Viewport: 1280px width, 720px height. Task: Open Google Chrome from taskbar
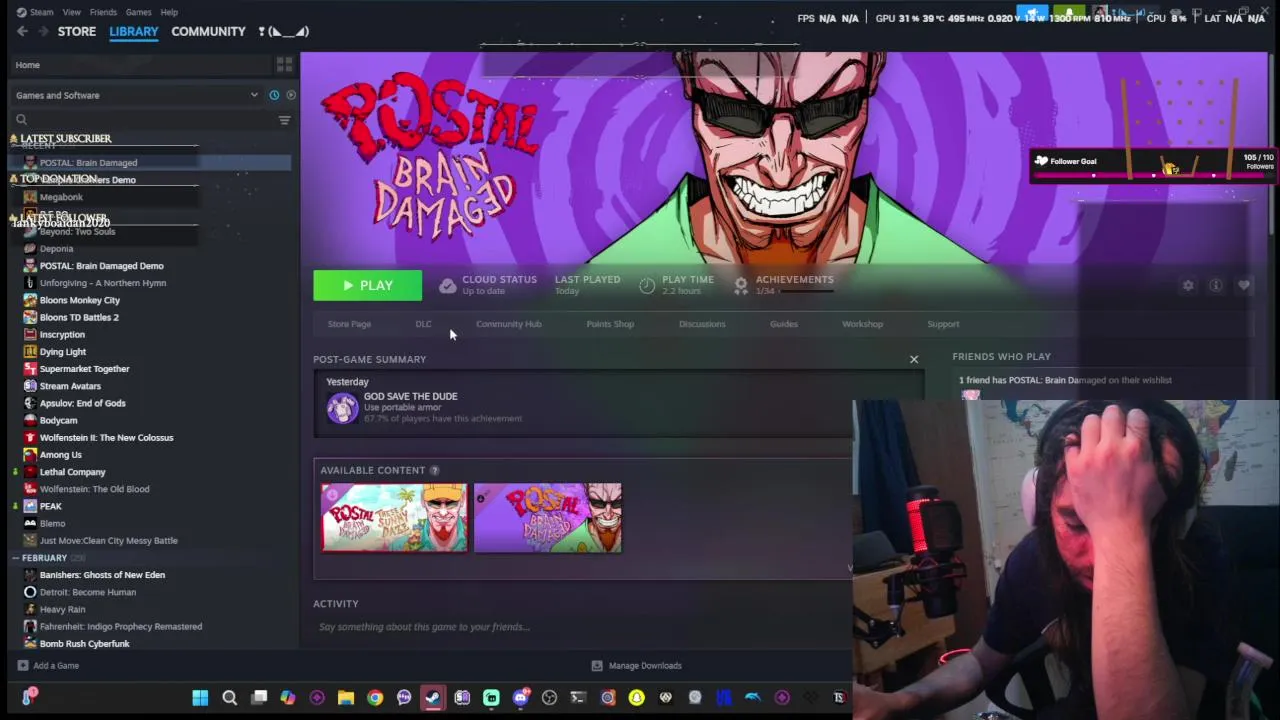[375, 698]
